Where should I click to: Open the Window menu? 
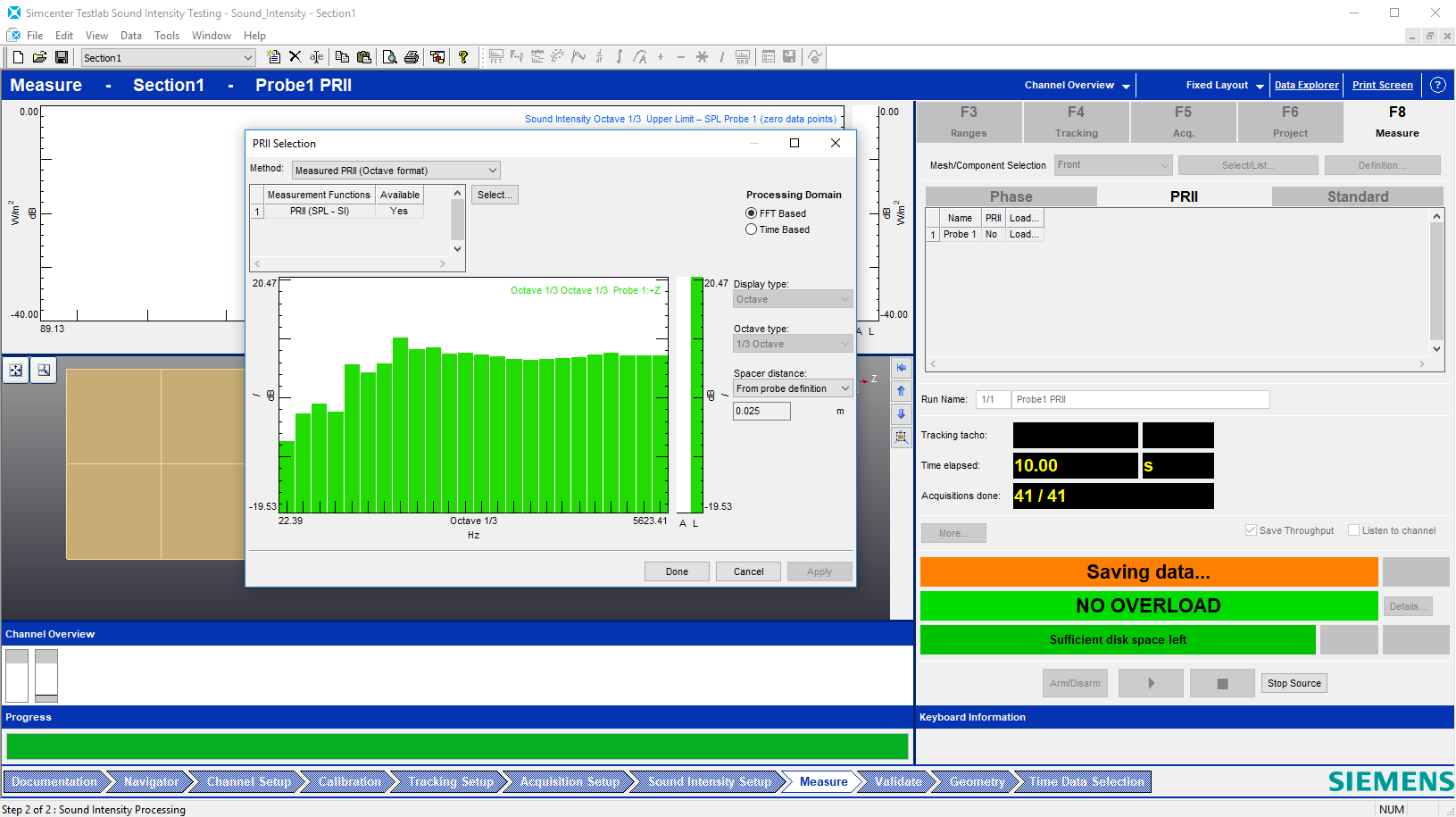tap(212, 36)
